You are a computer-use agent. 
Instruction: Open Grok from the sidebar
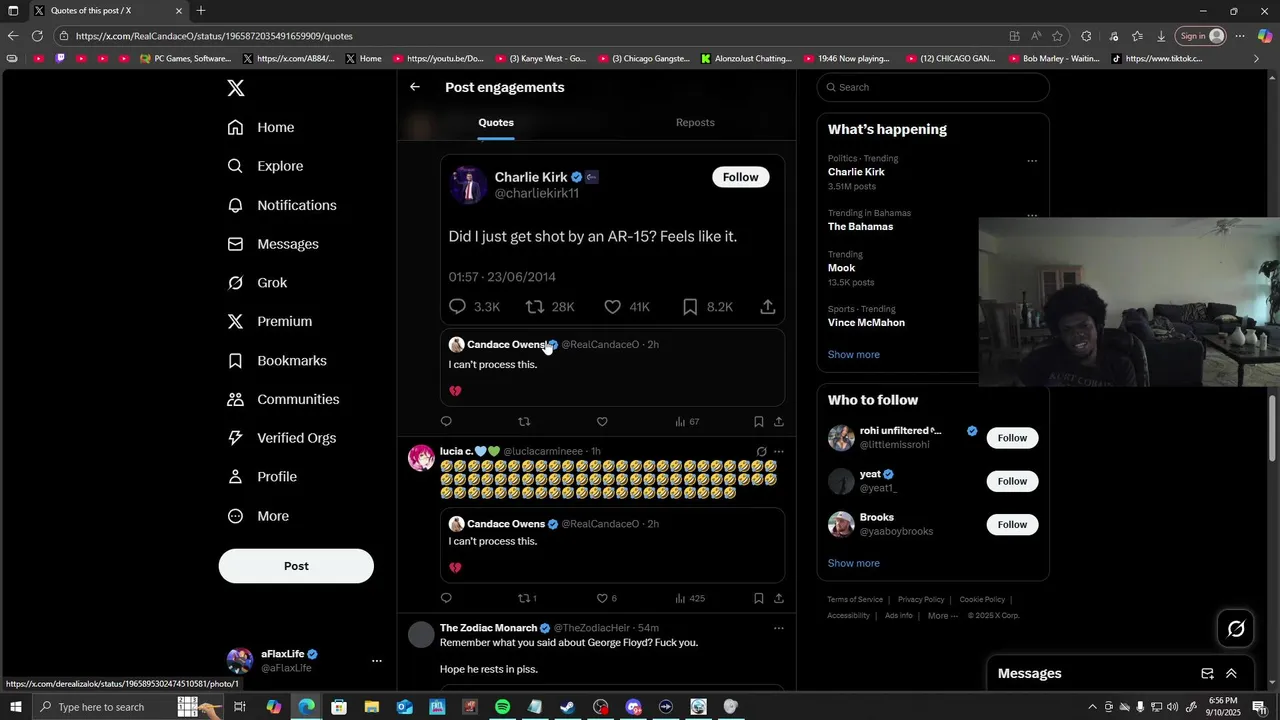click(257, 283)
